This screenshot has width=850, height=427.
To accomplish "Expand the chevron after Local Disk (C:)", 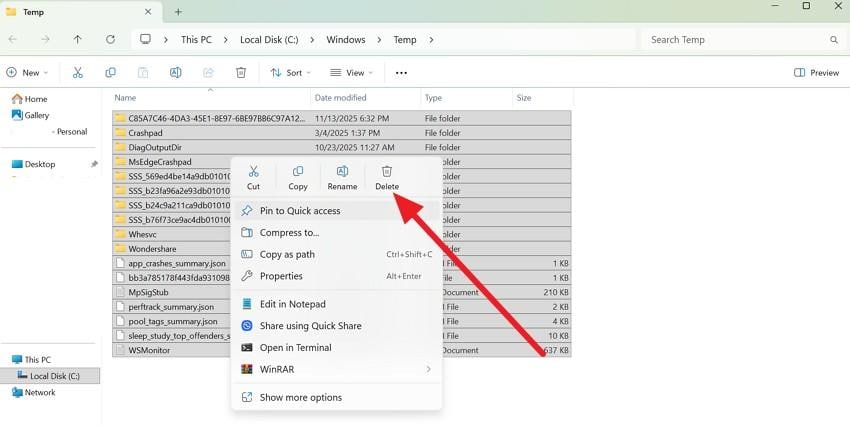I will [312, 40].
